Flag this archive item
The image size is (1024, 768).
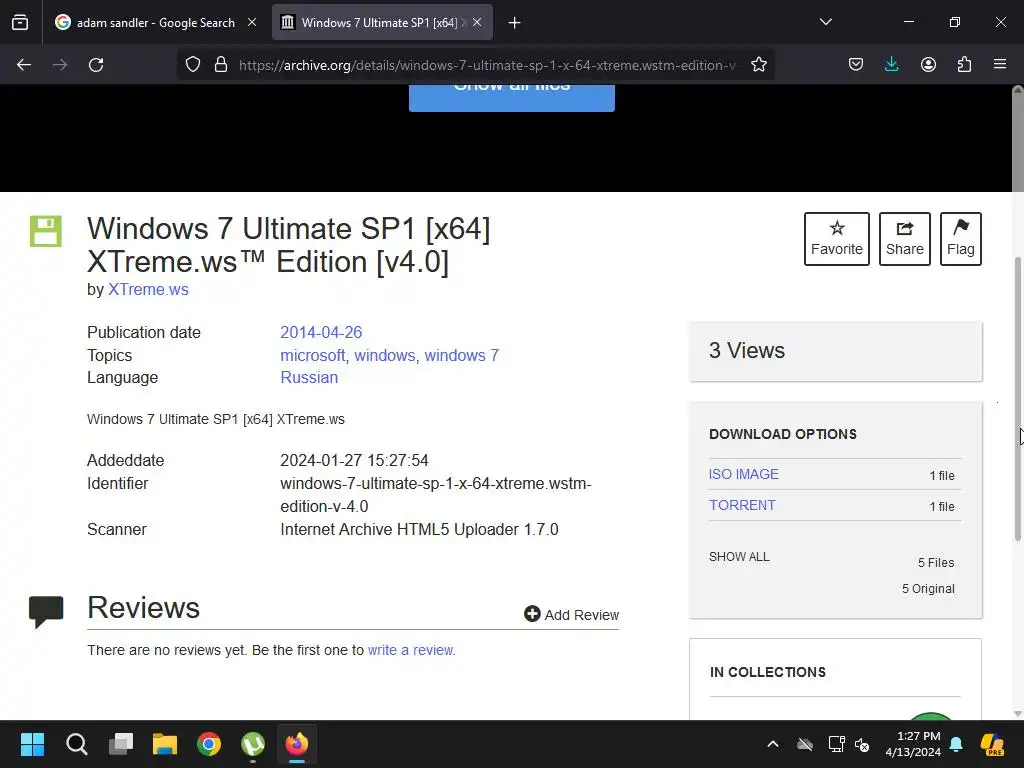[x=961, y=239]
